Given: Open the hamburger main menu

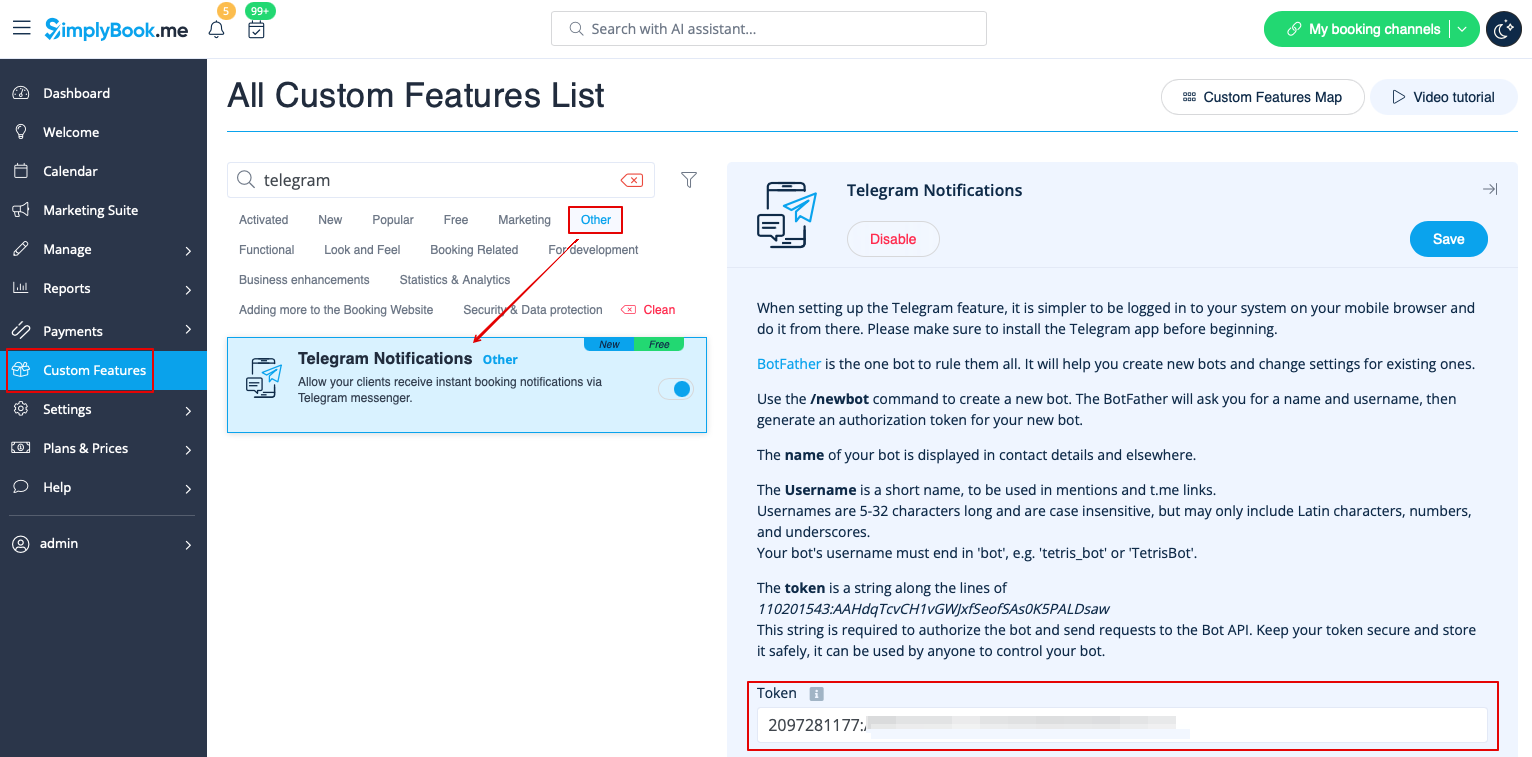Looking at the screenshot, I should coord(21,28).
